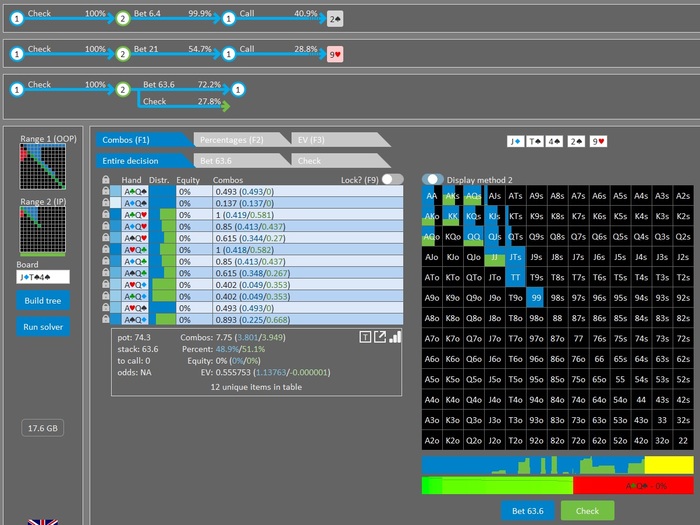The height and width of the screenshot is (525, 700).
Task: Click the UK flag language icon
Action: [43, 522]
